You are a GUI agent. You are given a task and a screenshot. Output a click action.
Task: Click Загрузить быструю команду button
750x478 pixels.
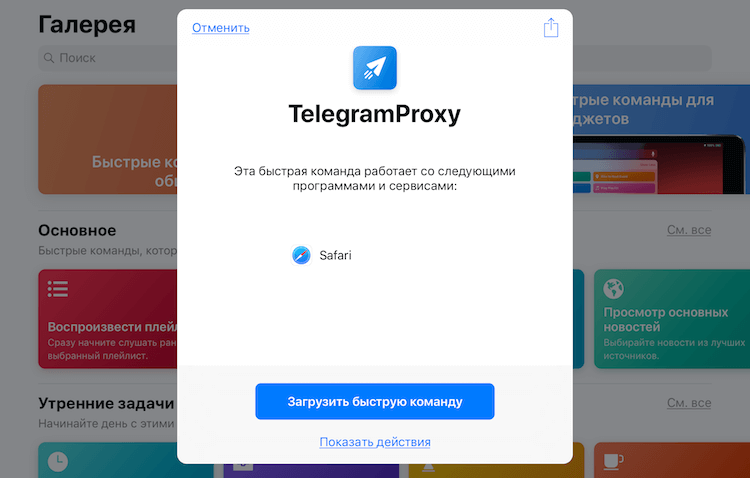(375, 401)
